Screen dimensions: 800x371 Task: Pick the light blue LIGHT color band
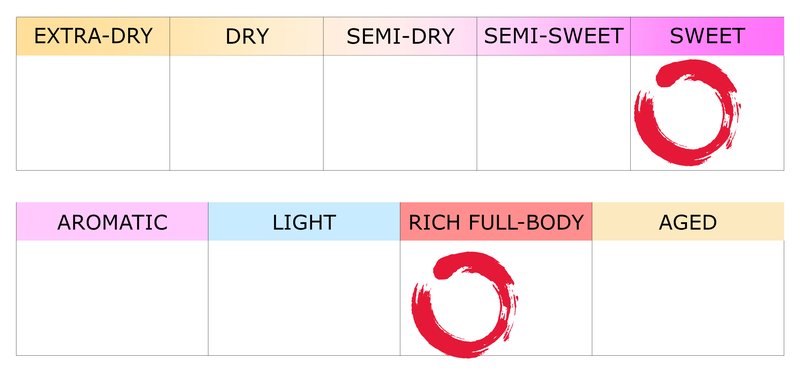(x=304, y=221)
